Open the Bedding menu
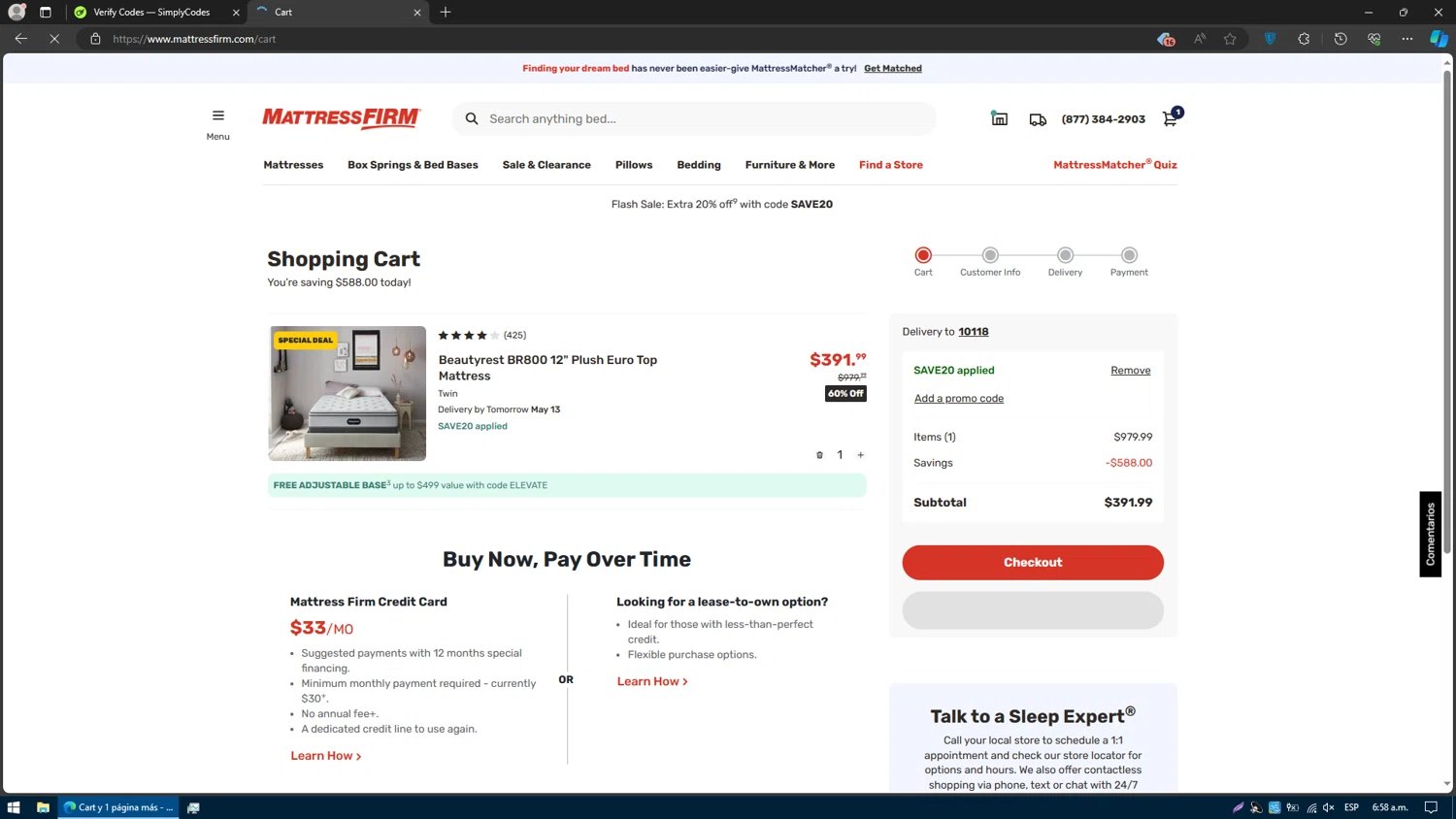The height and width of the screenshot is (819, 1456). (699, 165)
